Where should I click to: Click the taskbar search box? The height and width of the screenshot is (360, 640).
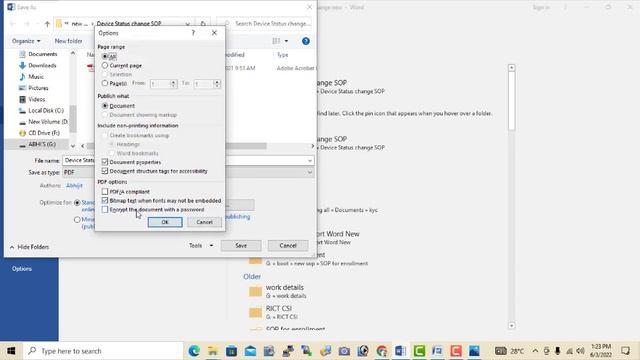click(x=103, y=351)
